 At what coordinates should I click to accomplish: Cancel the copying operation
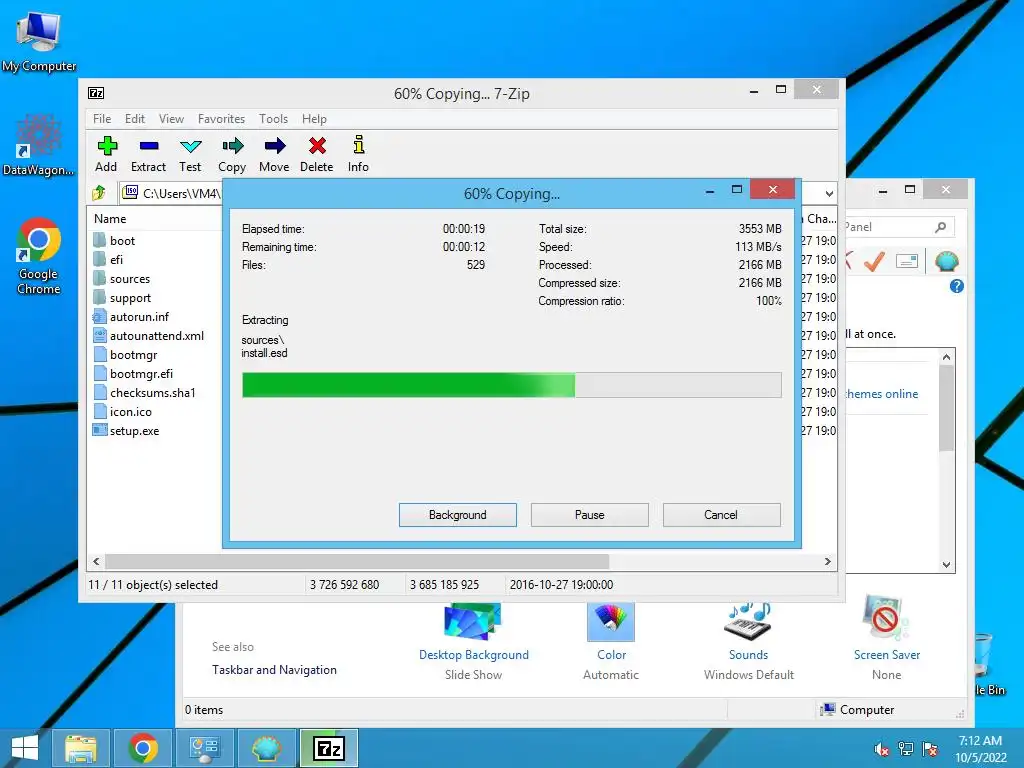(722, 515)
